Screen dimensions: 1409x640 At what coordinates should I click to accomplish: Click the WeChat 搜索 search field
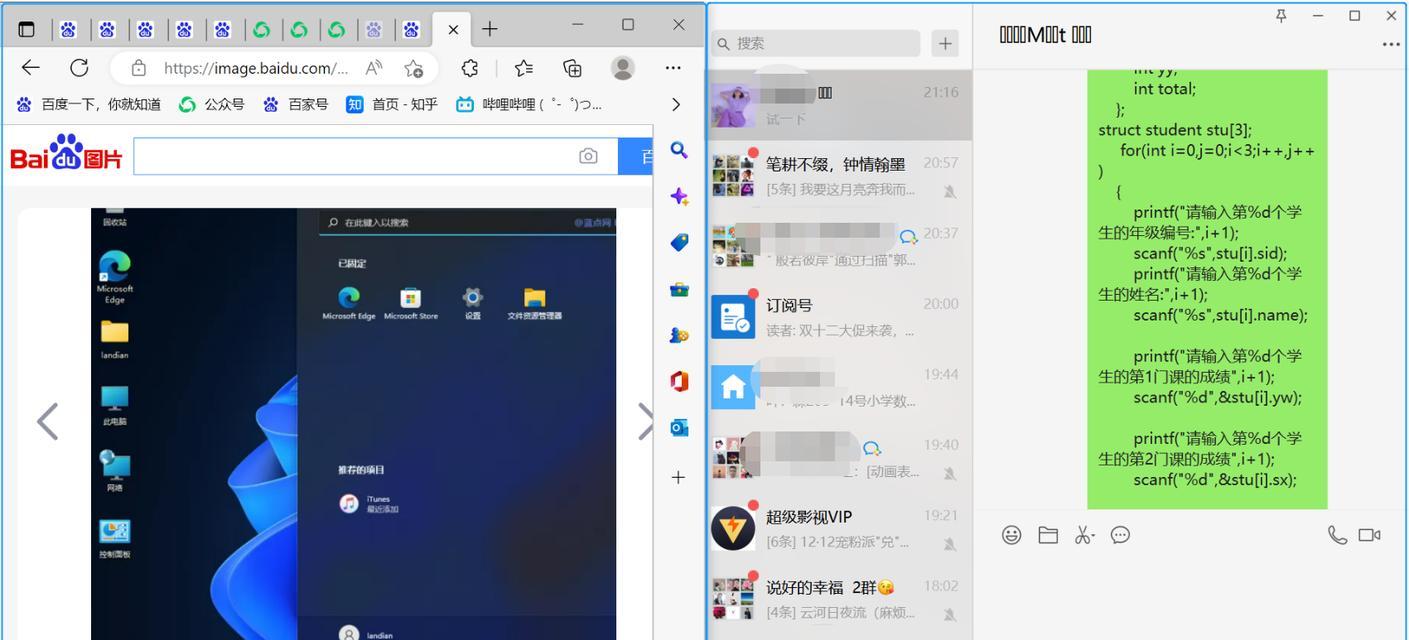point(815,43)
